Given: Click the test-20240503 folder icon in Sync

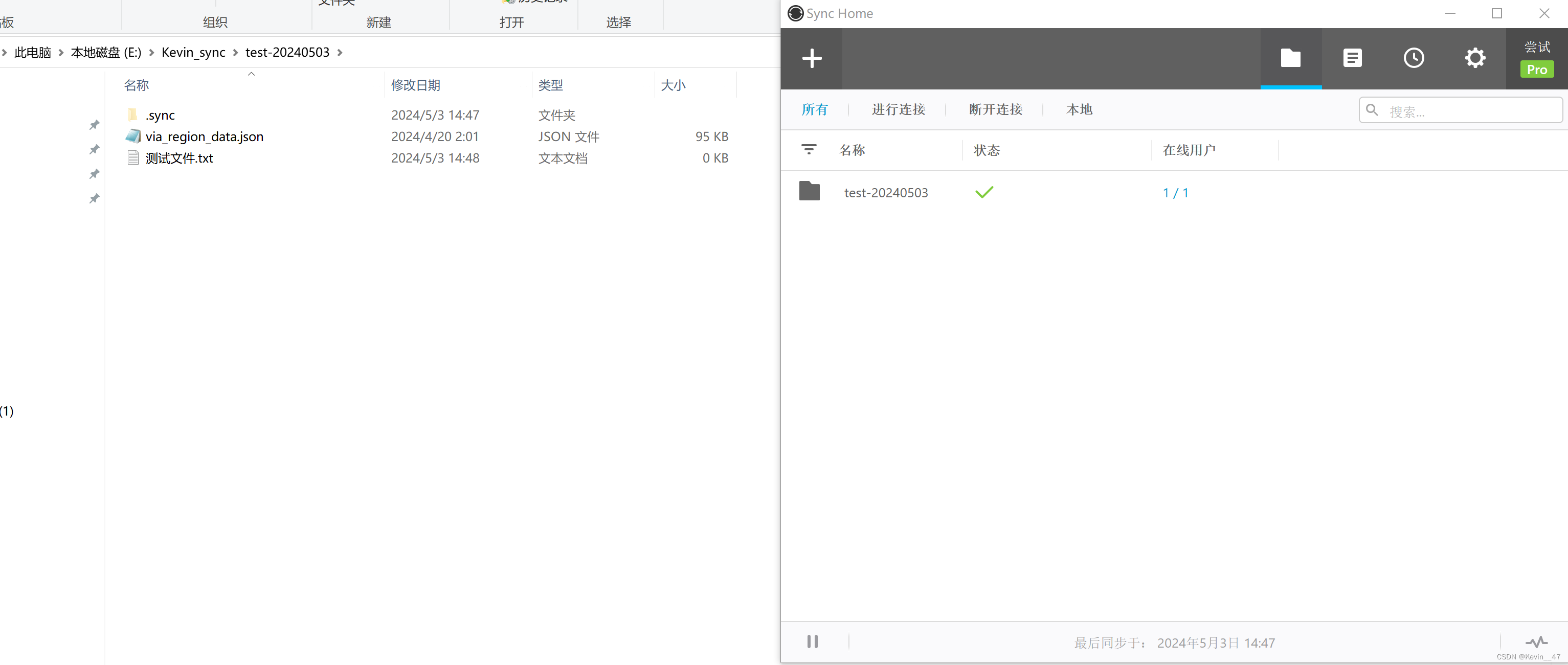Looking at the screenshot, I should click(809, 191).
